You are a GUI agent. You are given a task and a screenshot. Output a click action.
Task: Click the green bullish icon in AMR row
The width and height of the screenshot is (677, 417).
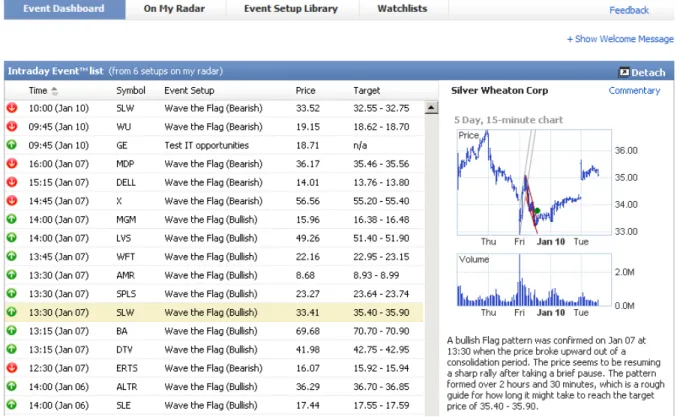point(12,275)
